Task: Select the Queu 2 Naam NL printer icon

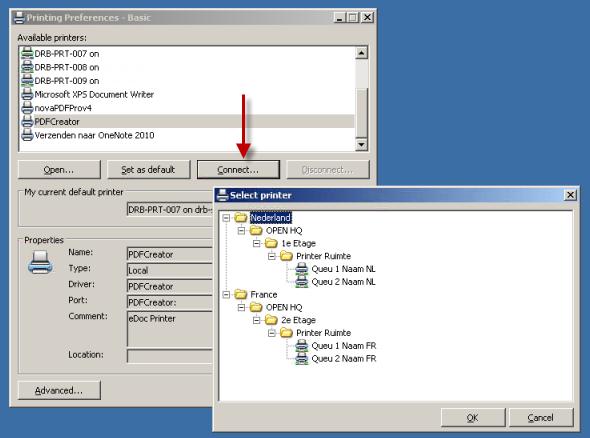Action: click(x=301, y=281)
